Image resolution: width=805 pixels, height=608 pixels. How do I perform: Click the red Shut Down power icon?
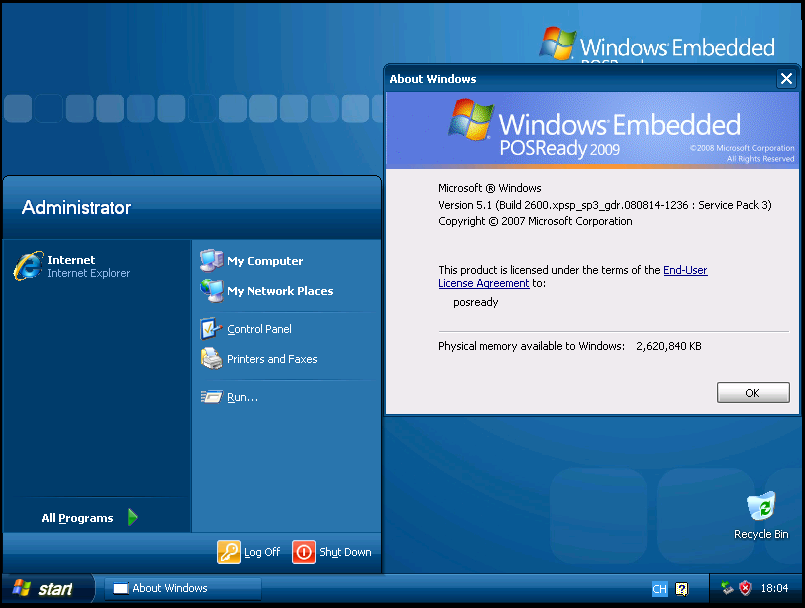pyautogui.click(x=304, y=552)
